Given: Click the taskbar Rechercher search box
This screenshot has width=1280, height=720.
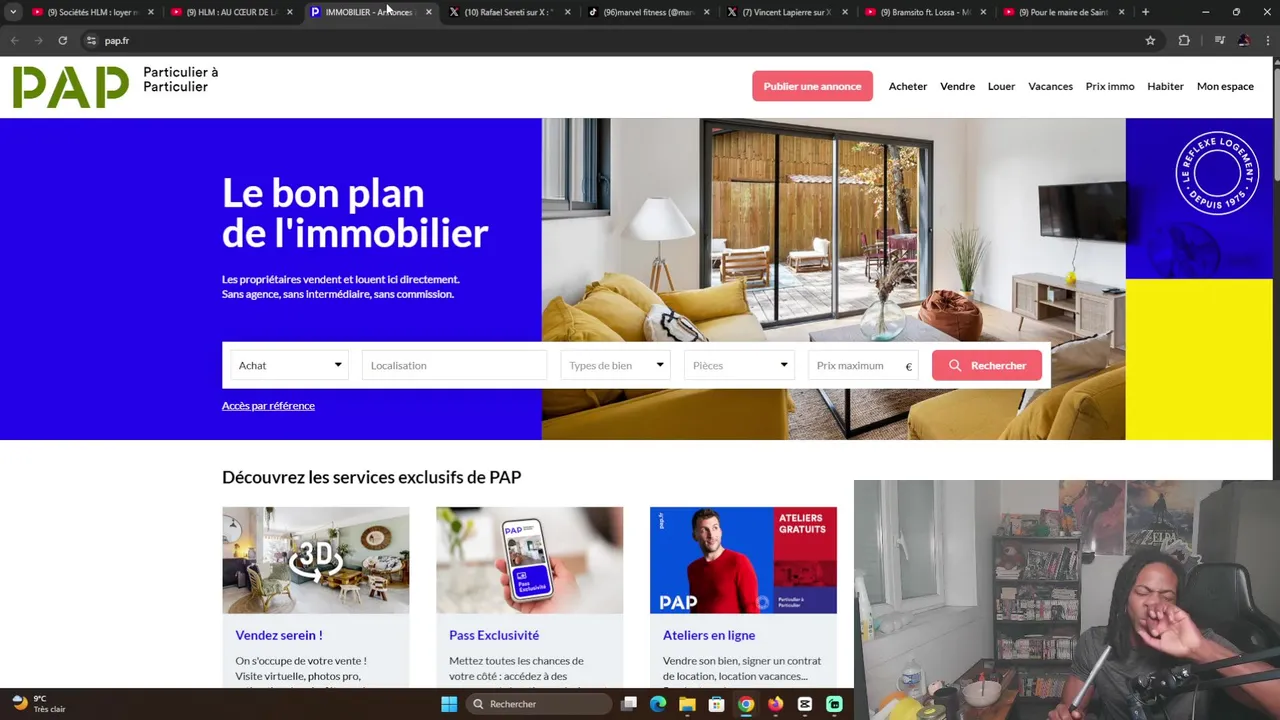Looking at the screenshot, I should (539, 704).
